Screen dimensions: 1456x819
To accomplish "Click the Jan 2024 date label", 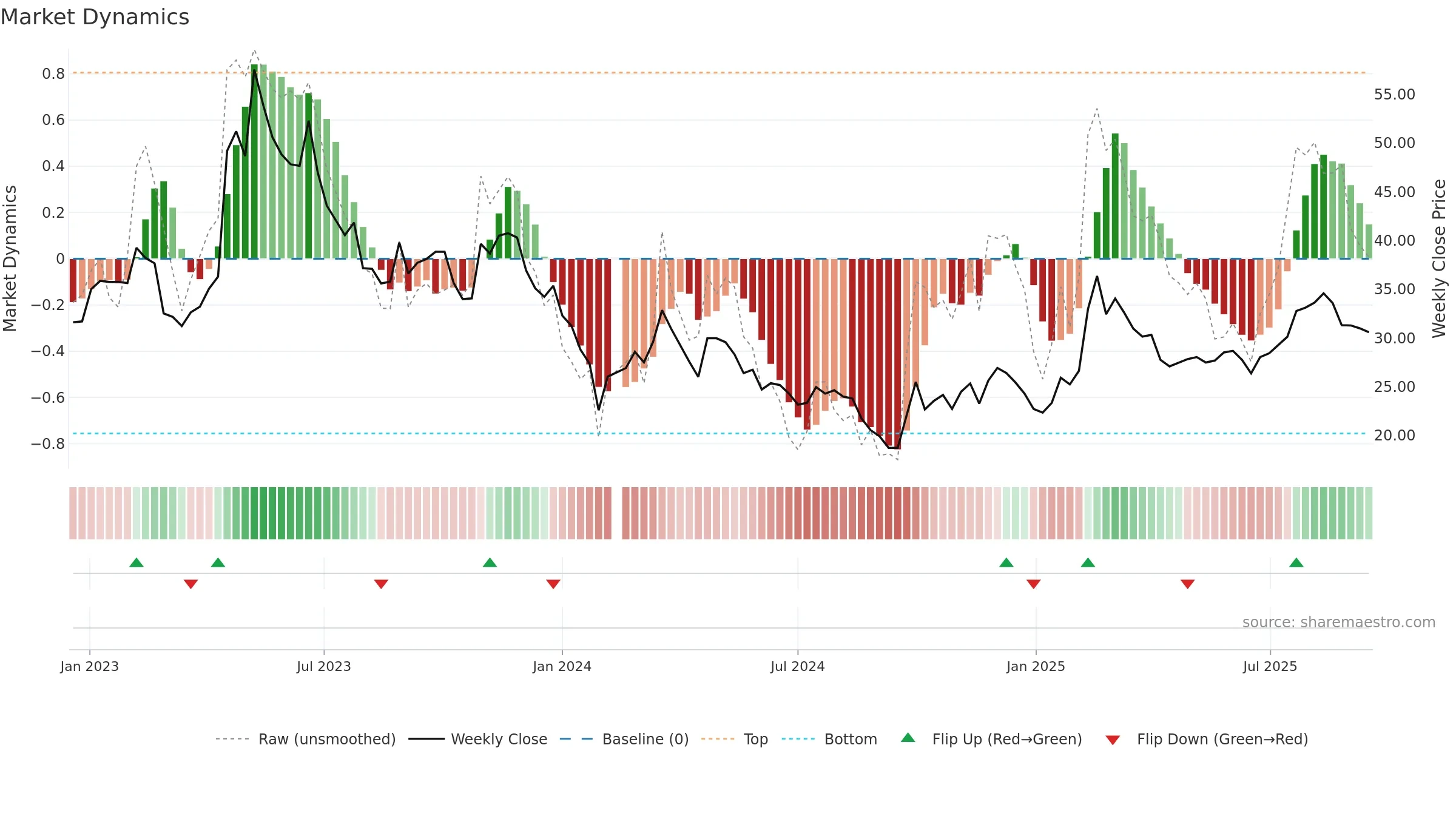I will click(x=562, y=666).
